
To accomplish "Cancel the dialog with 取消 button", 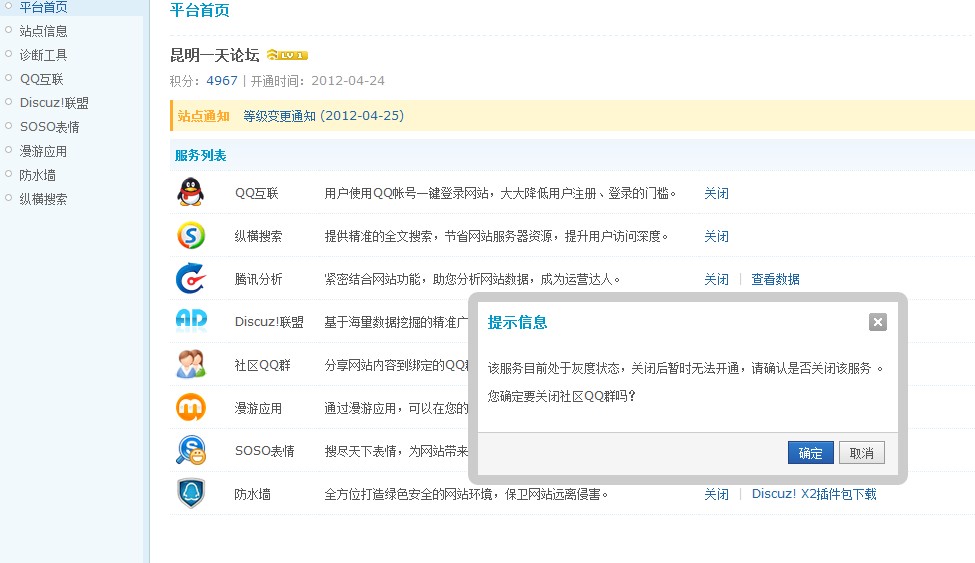I will [861, 453].
